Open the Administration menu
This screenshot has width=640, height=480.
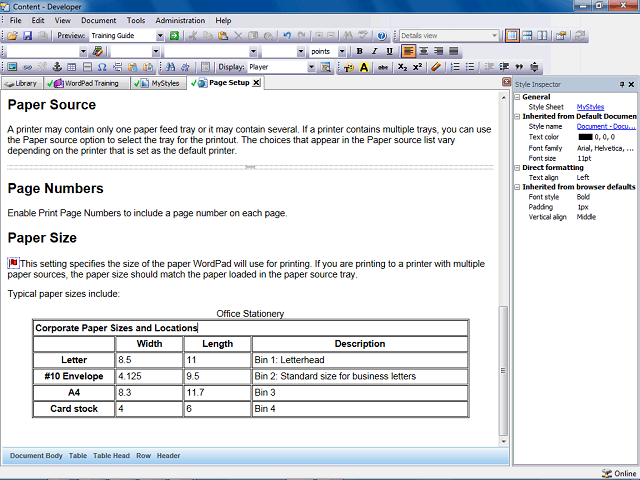click(x=180, y=20)
